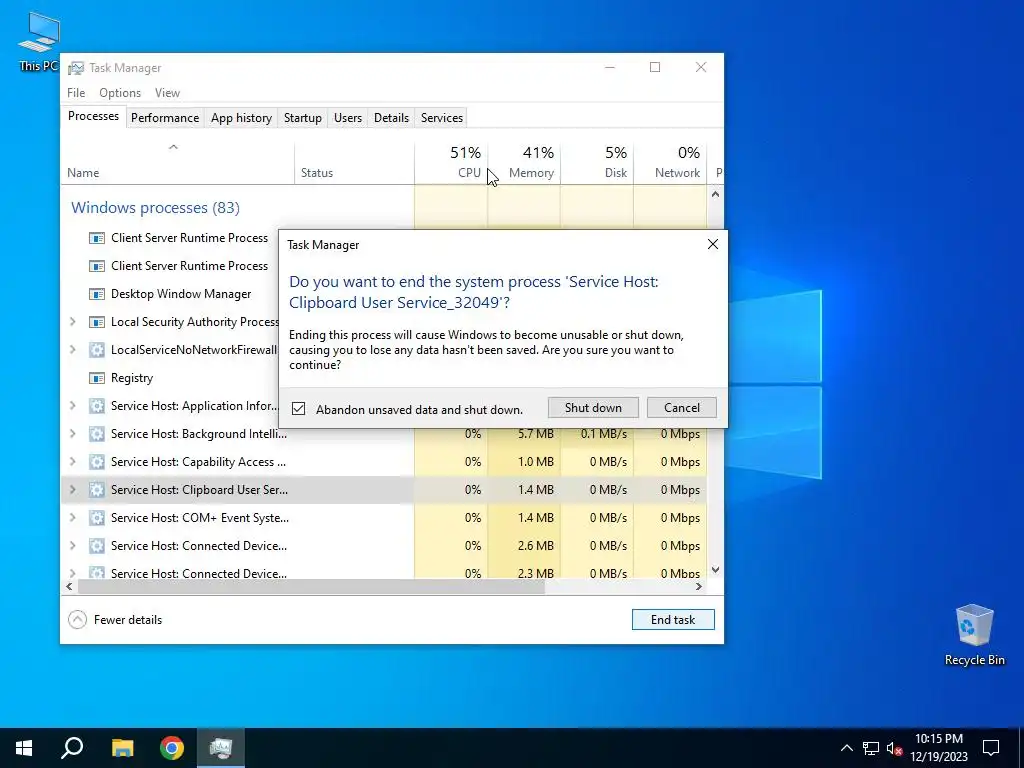Click Service Host: Capability Access gear icon
This screenshot has height=768, width=1024.
(x=97, y=462)
